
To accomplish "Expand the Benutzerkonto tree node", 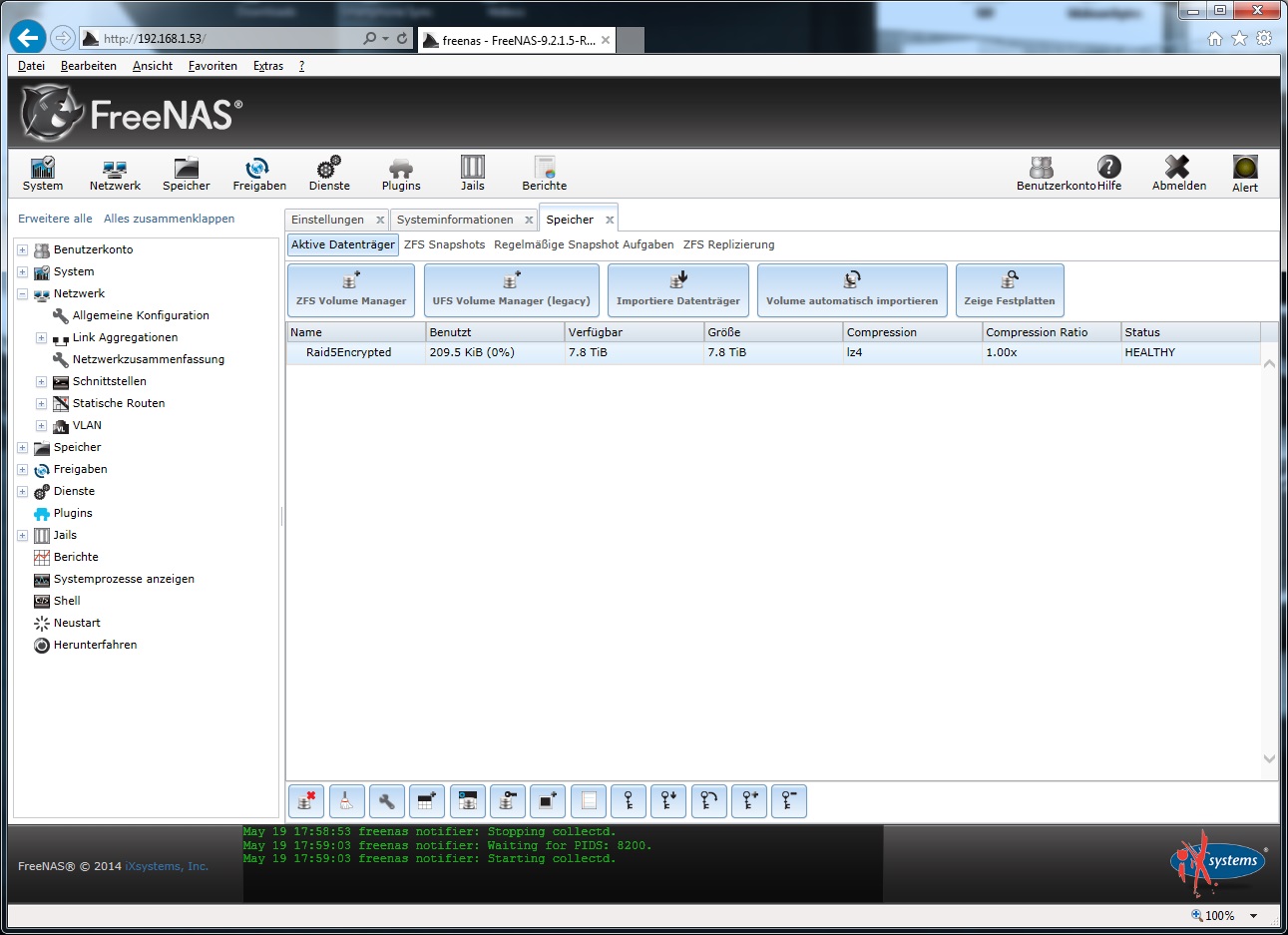I will tap(22, 249).
